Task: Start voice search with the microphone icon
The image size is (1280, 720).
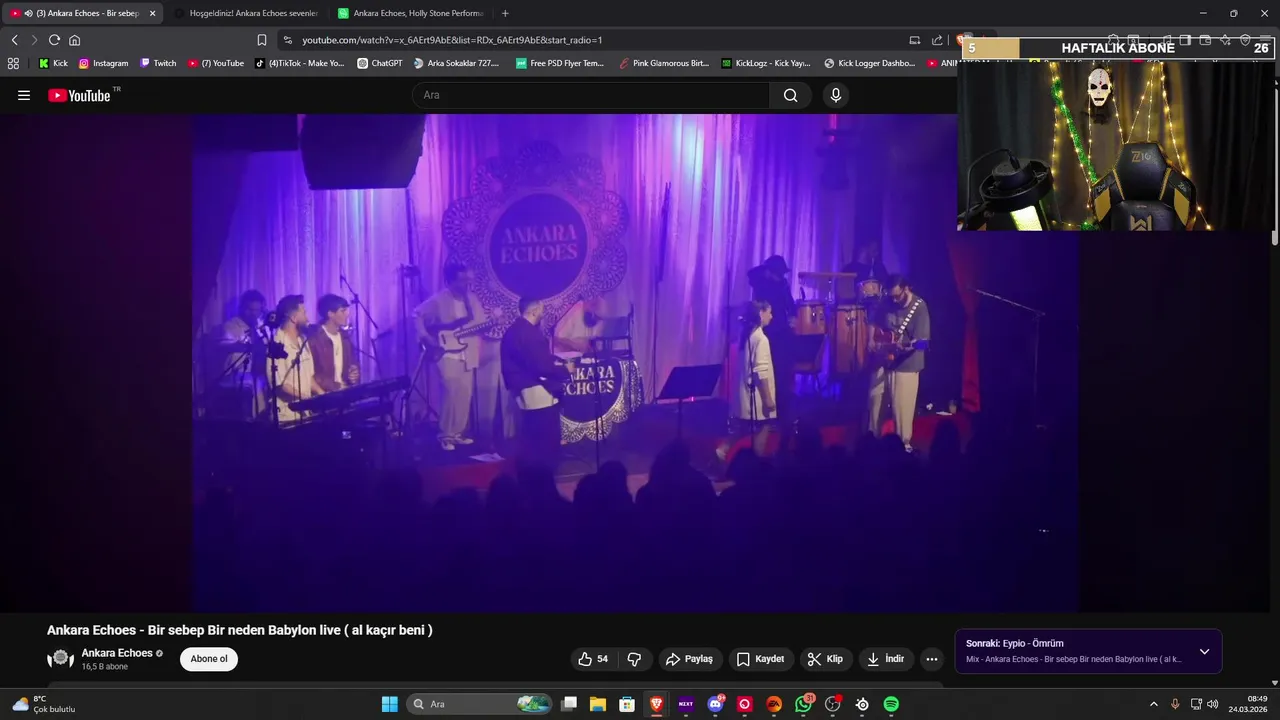Action: point(836,95)
